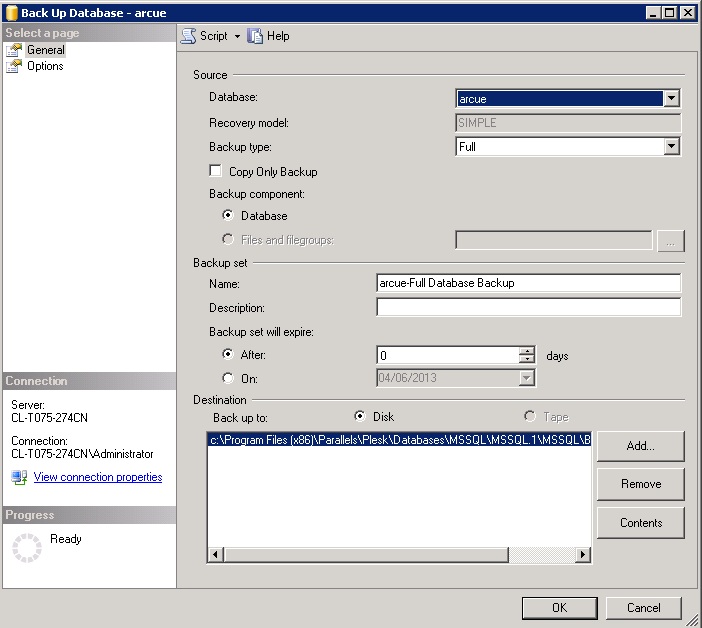The width and height of the screenshot is (702, 628).
Task: Click the Description input field
Action: point(528,307)
